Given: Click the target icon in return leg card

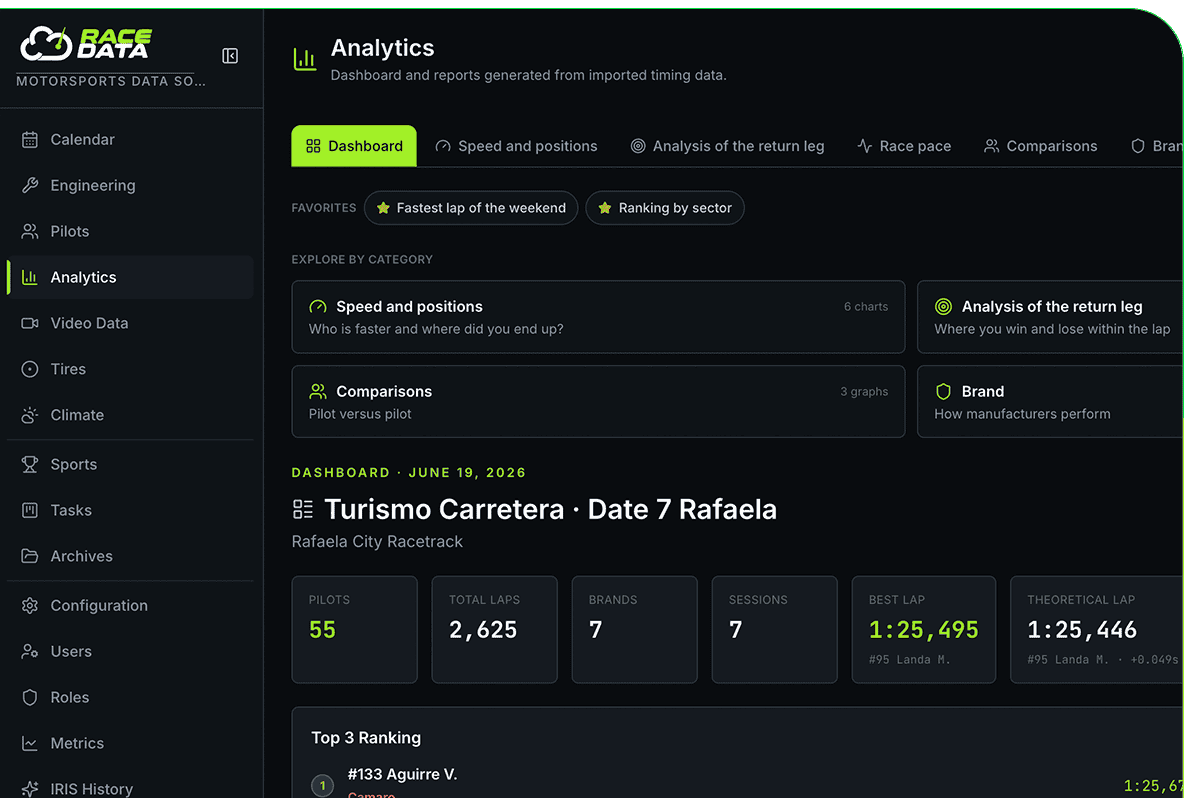Looking at the screenshot, I should [x=943, y=307].
